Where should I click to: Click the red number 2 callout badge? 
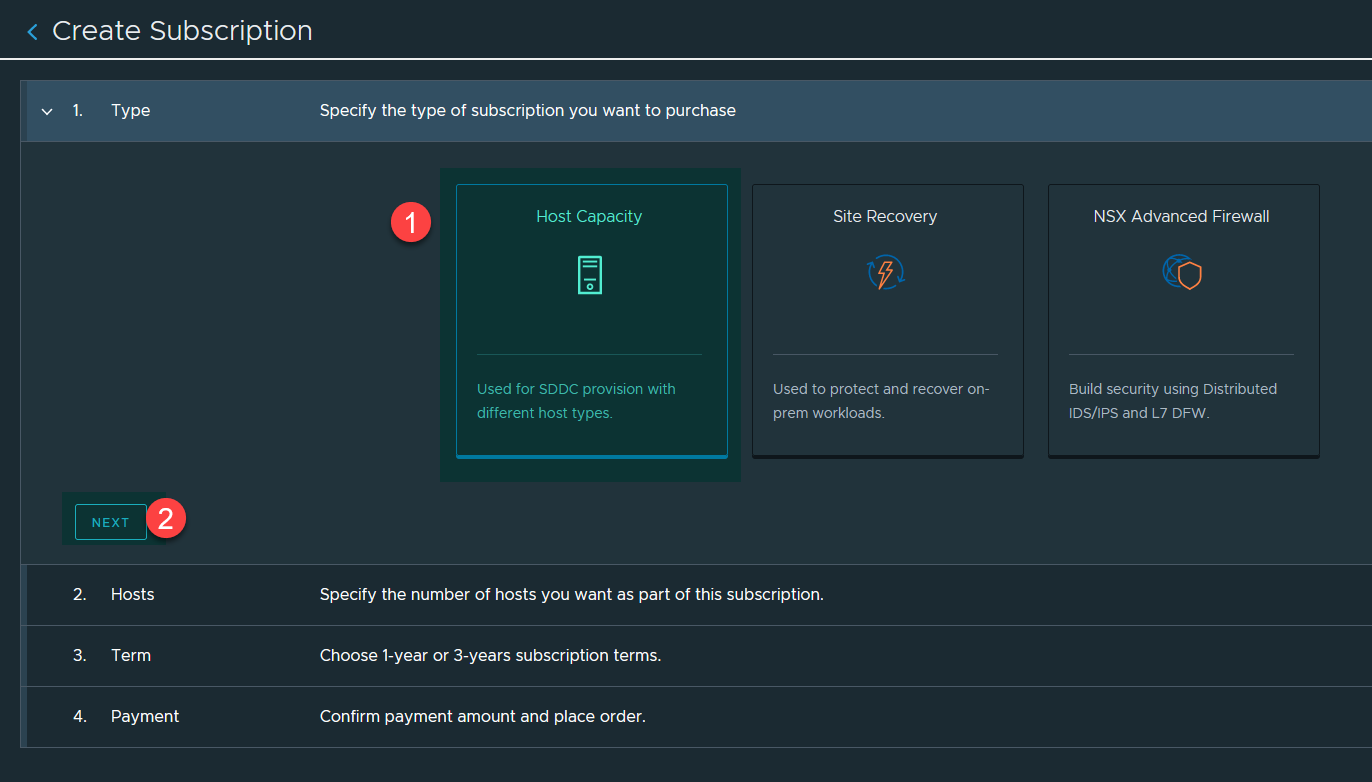[x=166, y=518]
